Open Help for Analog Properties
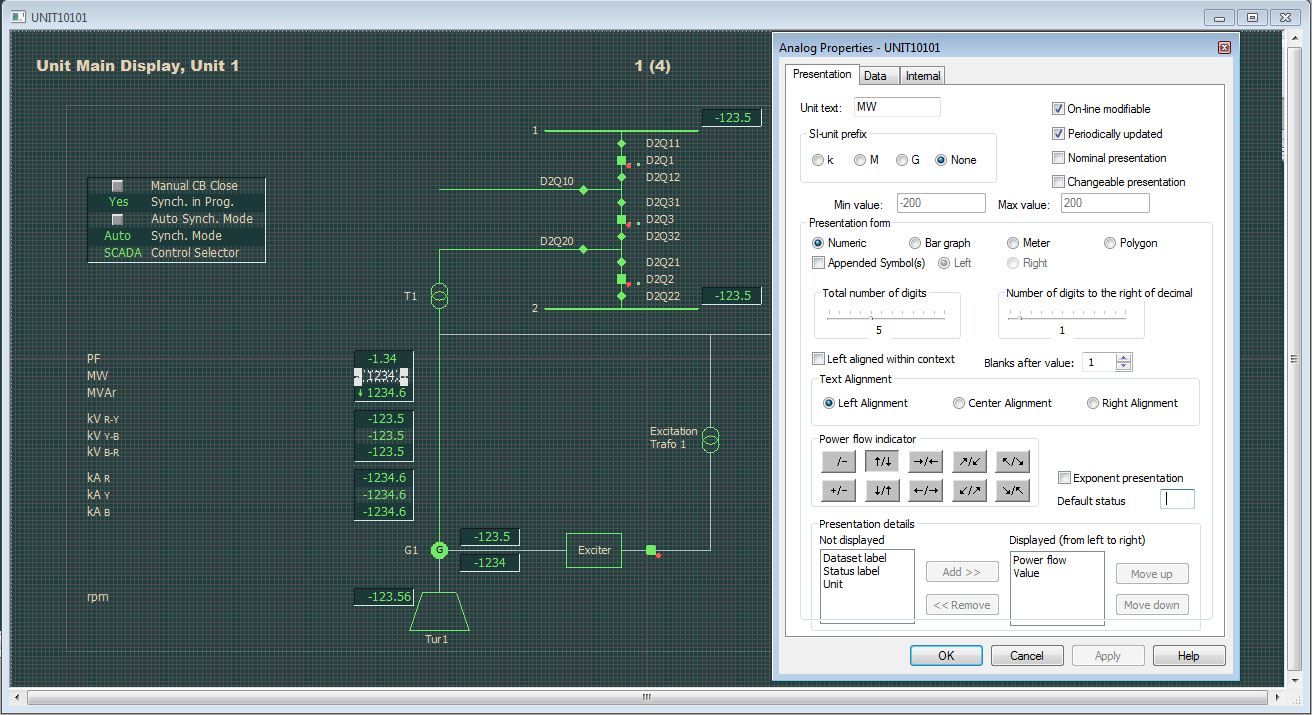 [1189, 656]
